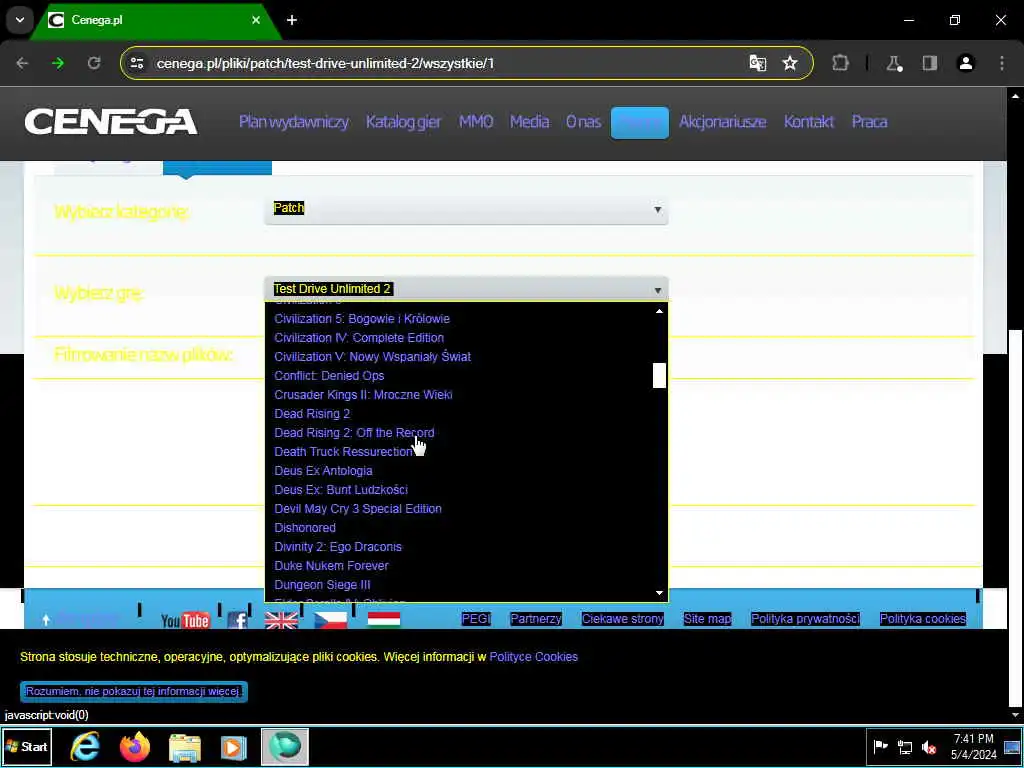The width and height of the screenshot is (1024, 768).
Task: Open the tab search chevron
Action: (20, 20)
